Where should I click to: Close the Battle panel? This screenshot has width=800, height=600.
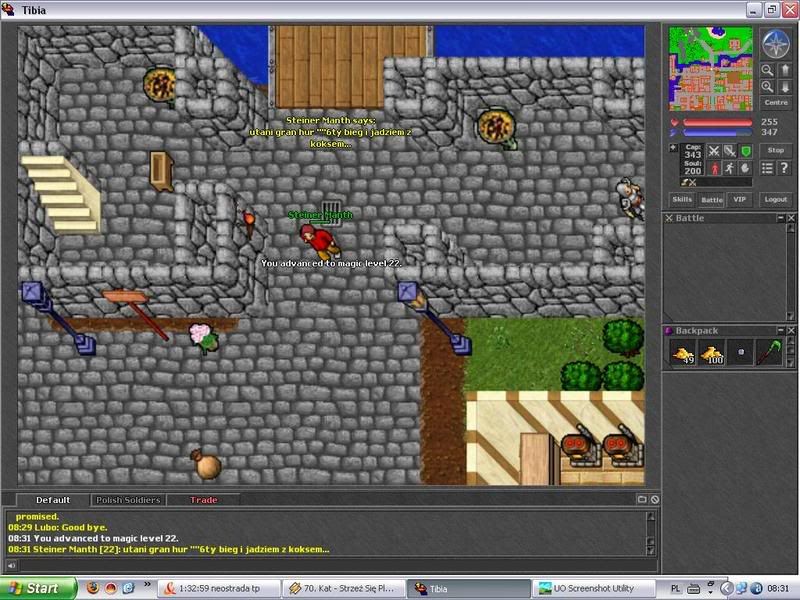click(791, 218)
